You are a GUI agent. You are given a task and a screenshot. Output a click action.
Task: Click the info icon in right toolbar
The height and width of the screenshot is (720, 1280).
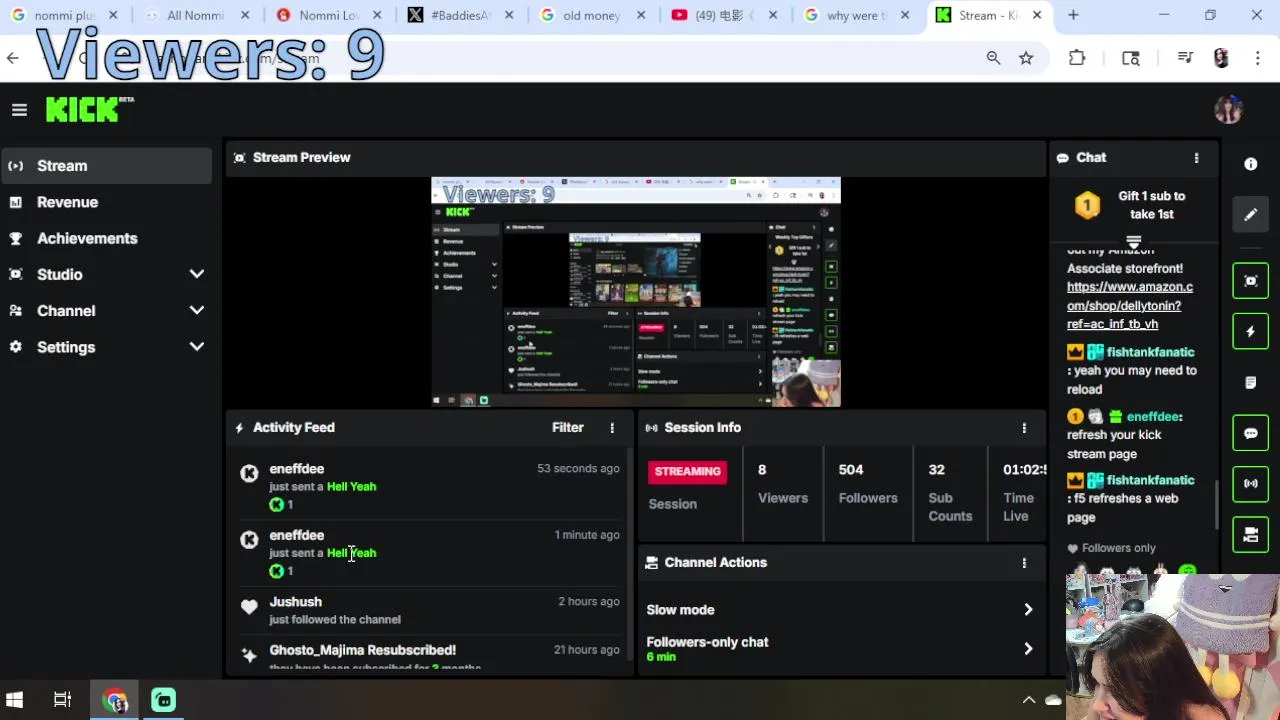pos(1250,164)
